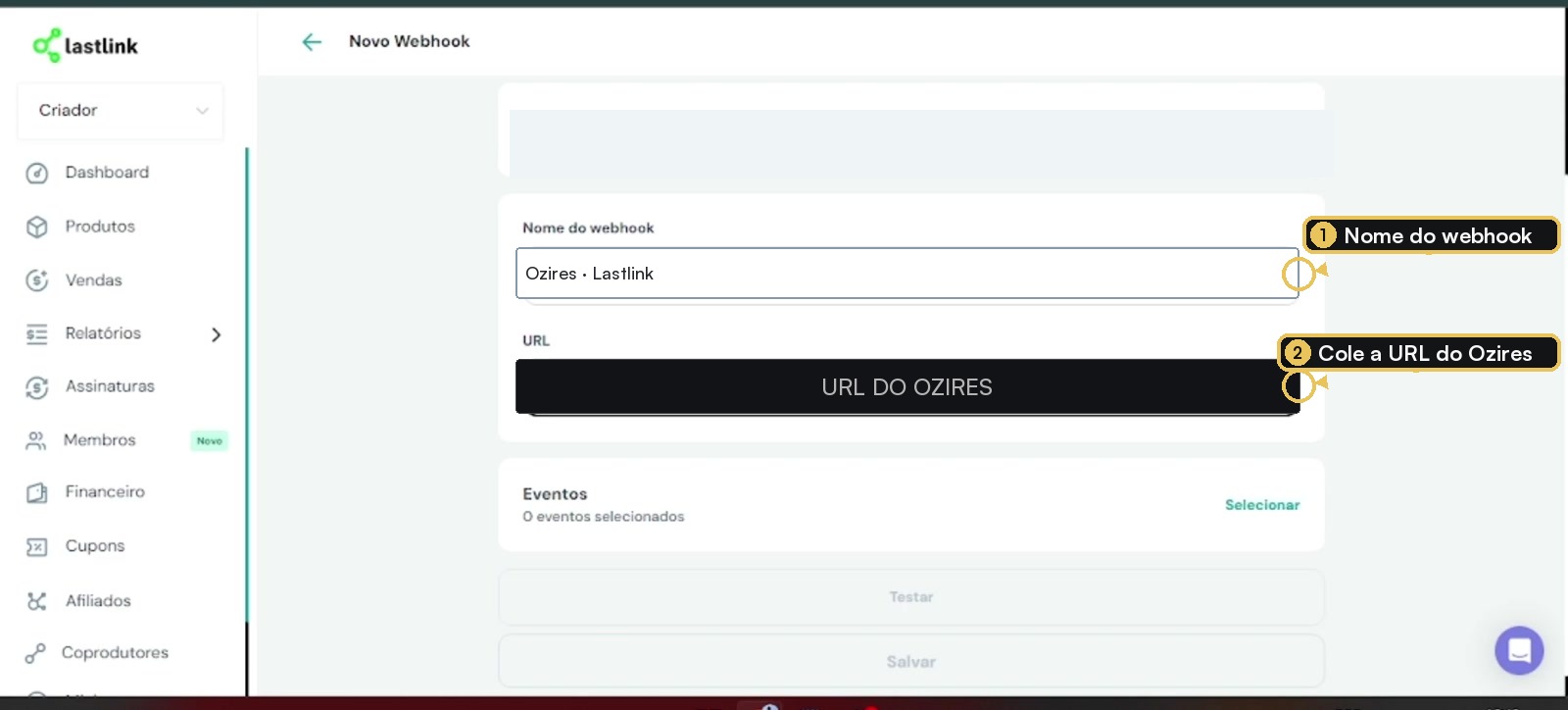Click the lastlink logo icon
The image size is (1568, 710).
(46, 45)
